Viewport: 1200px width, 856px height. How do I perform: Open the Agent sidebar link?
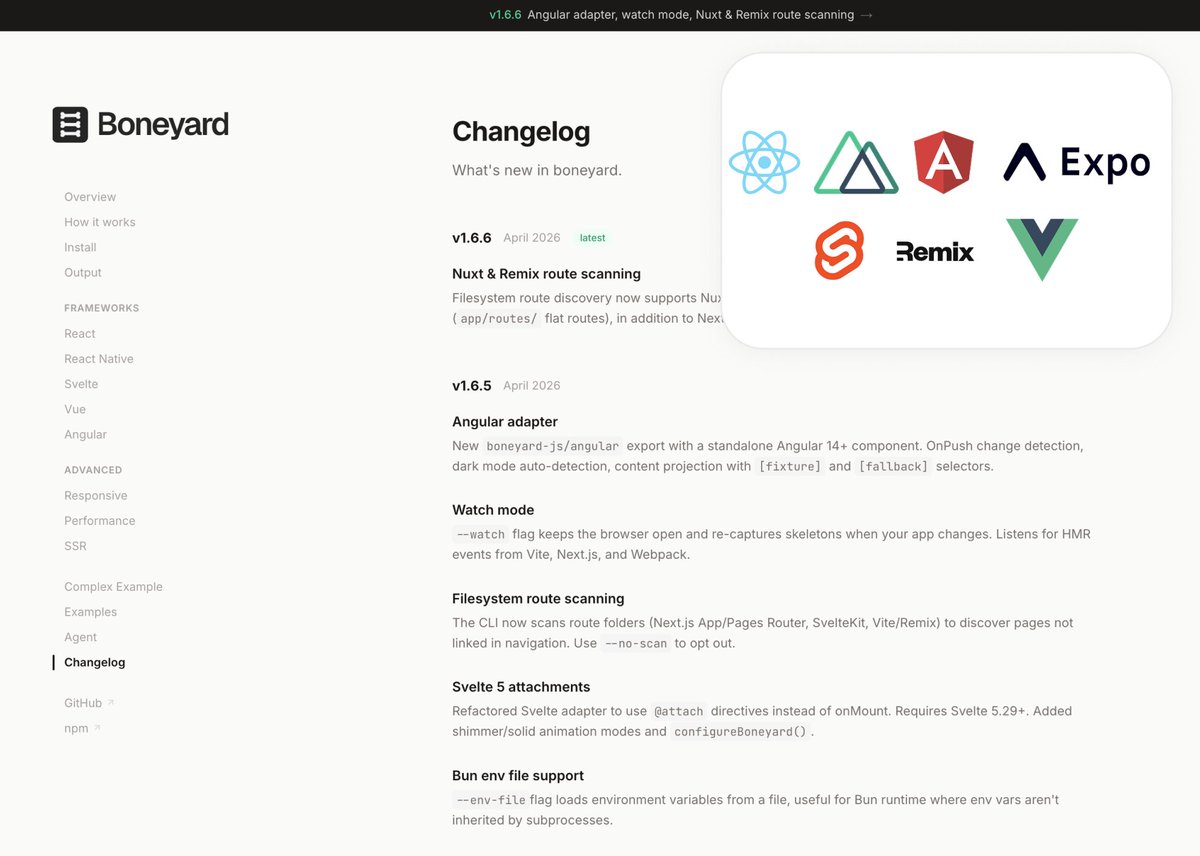pos(80,637)
